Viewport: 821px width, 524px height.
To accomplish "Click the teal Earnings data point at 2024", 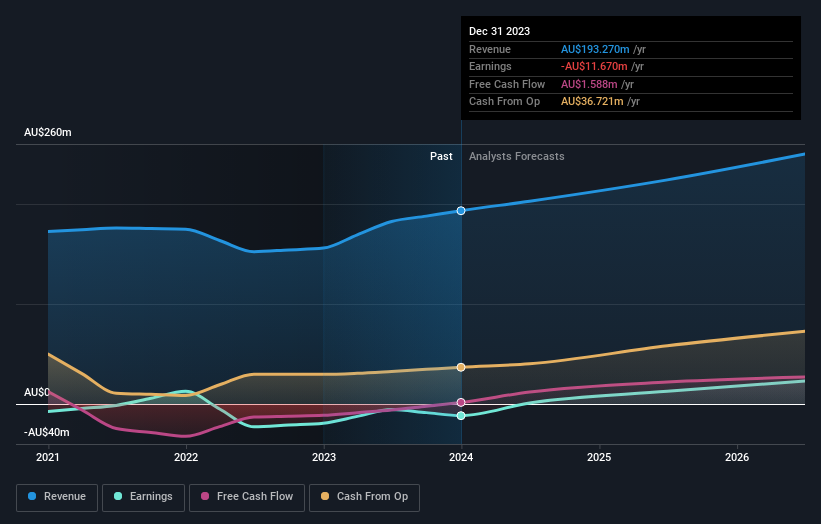I will point(461,416).
